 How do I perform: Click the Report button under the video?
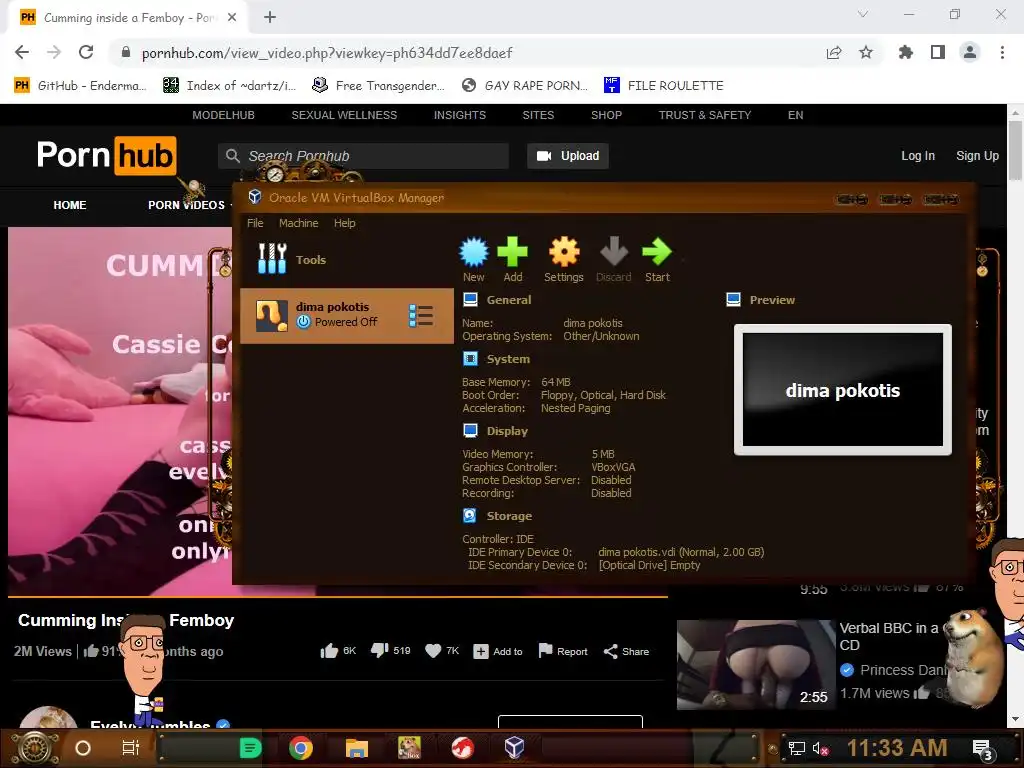tap(563, 651)
